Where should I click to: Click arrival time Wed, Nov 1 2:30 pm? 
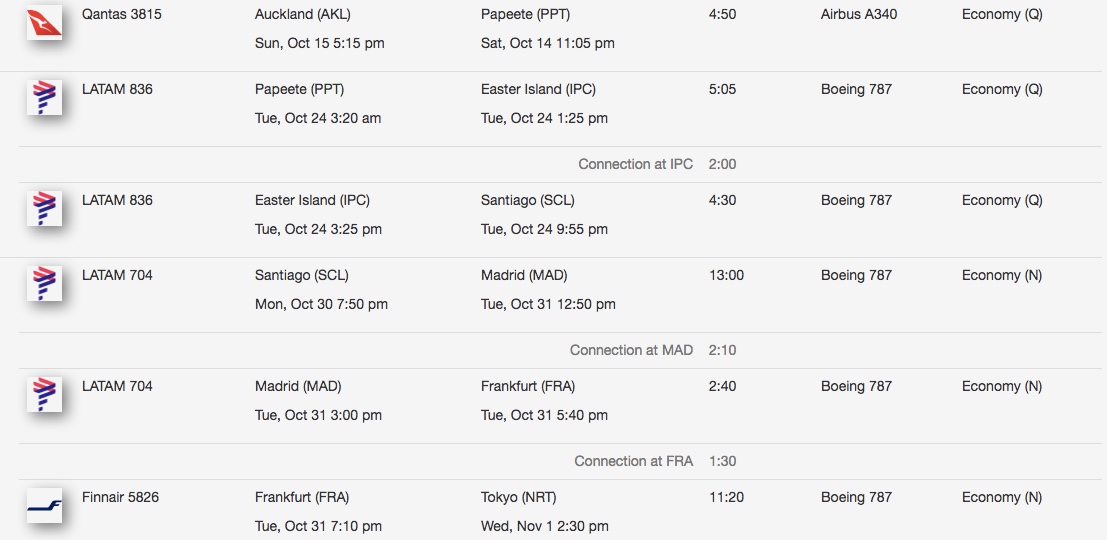pyautogui.click(x=544, y=527)
